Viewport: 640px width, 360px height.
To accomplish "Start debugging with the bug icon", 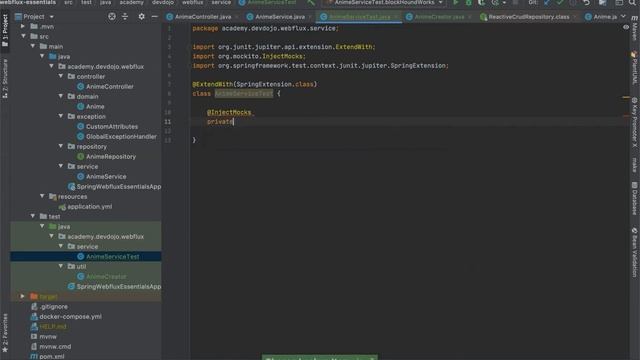I will 469,3.
